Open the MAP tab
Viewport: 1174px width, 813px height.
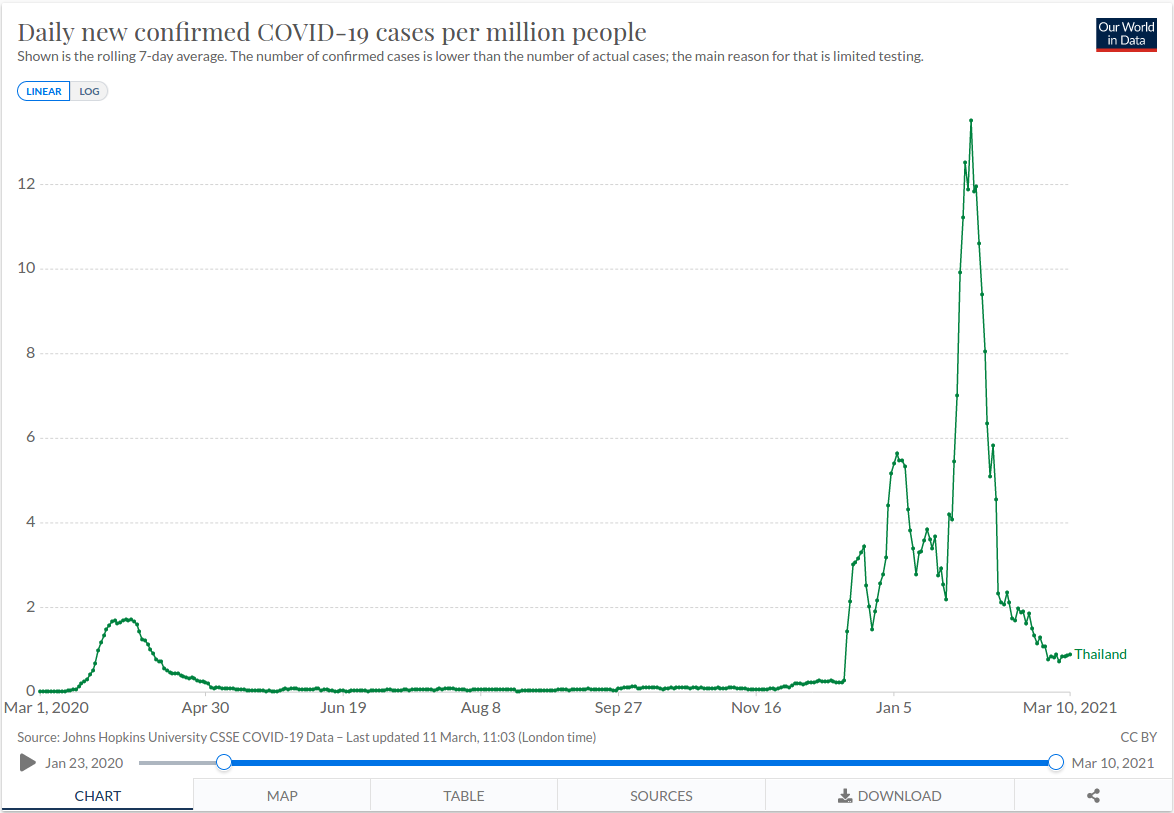point(282,796)
